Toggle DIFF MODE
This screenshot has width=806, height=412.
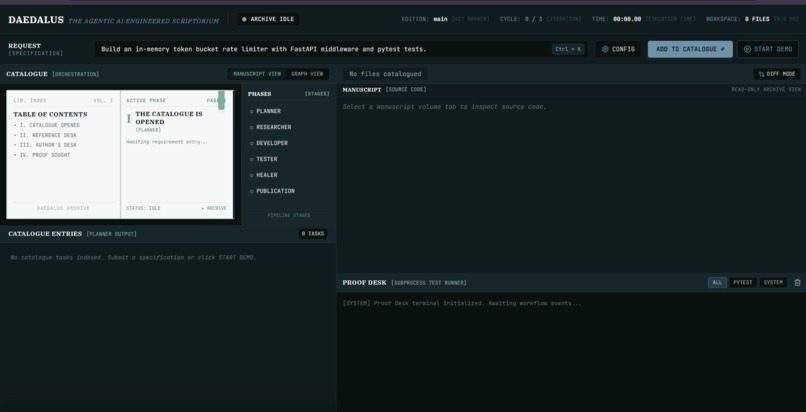777,74
